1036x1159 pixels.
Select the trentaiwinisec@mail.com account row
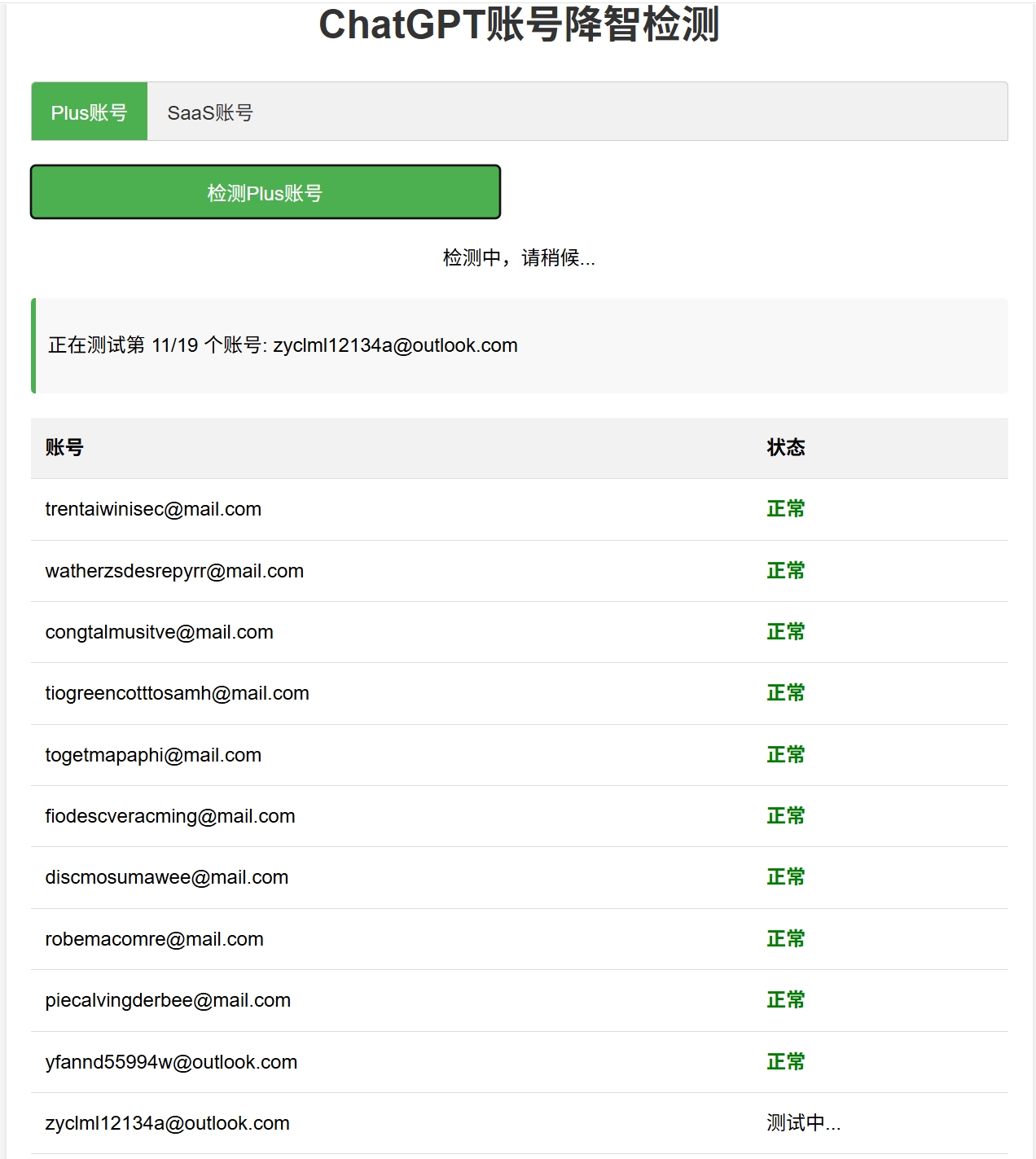point(153,509)
